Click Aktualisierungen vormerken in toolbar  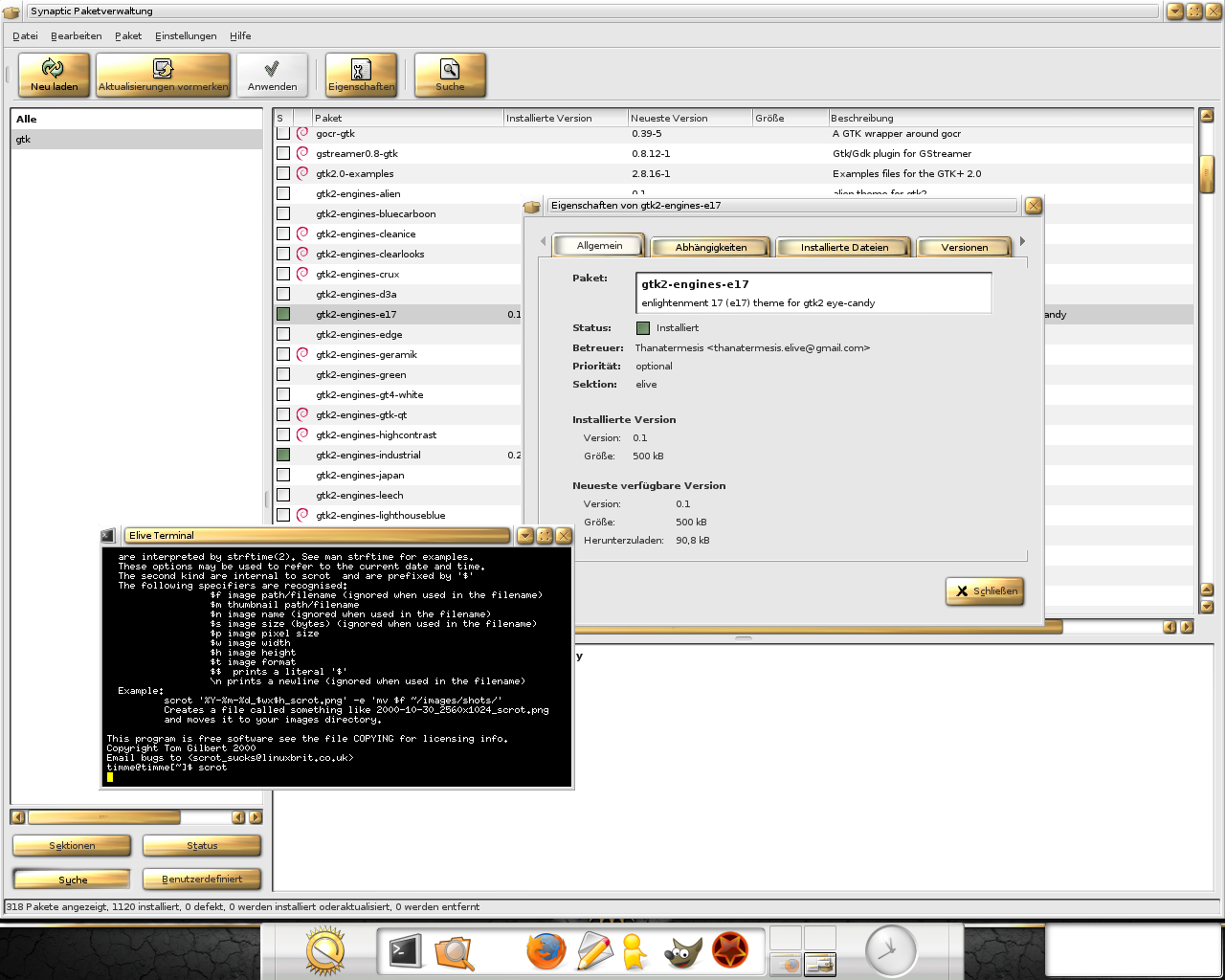tap(164, 75)
